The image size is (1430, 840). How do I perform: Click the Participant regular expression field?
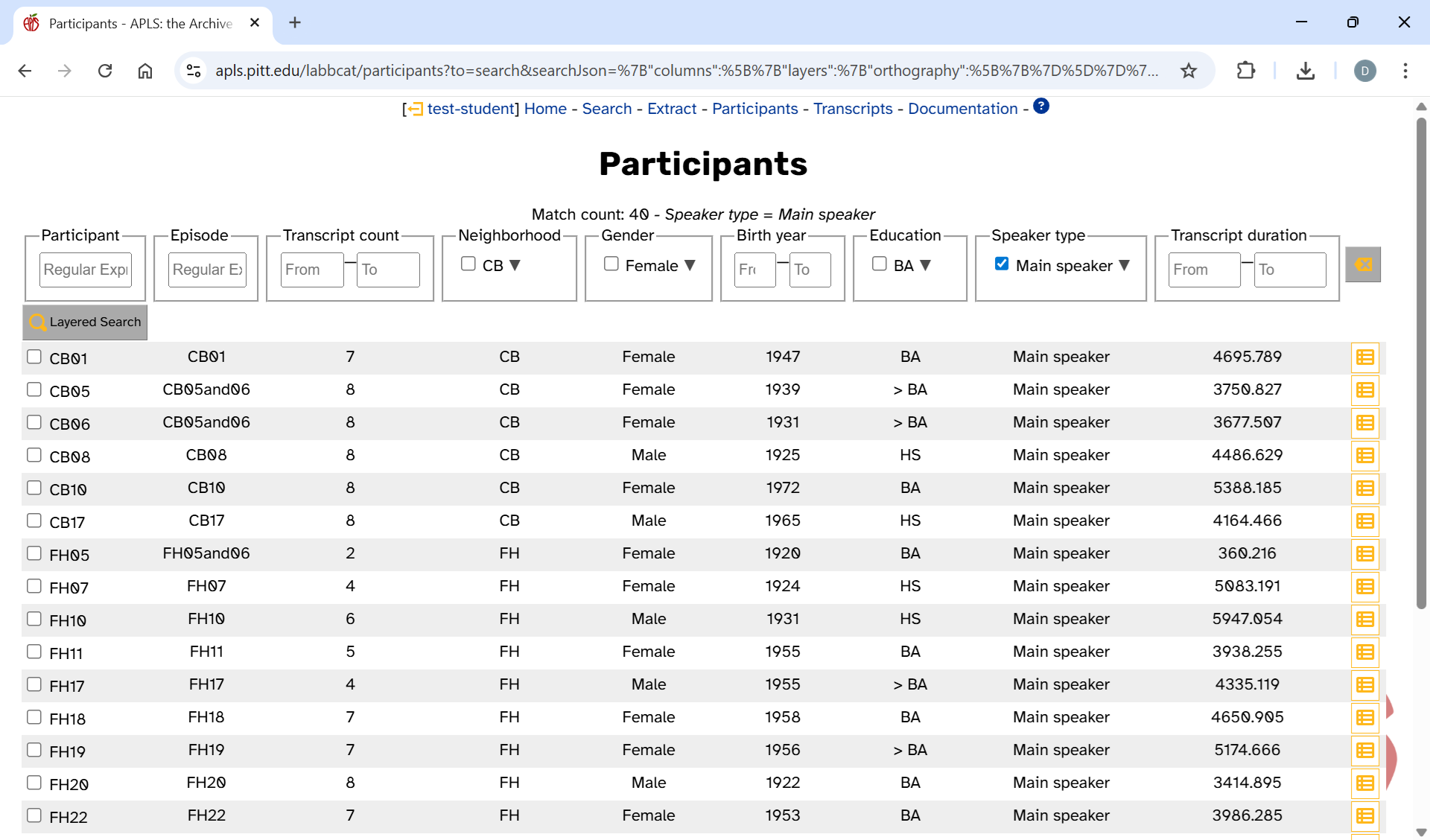(86, 270)
